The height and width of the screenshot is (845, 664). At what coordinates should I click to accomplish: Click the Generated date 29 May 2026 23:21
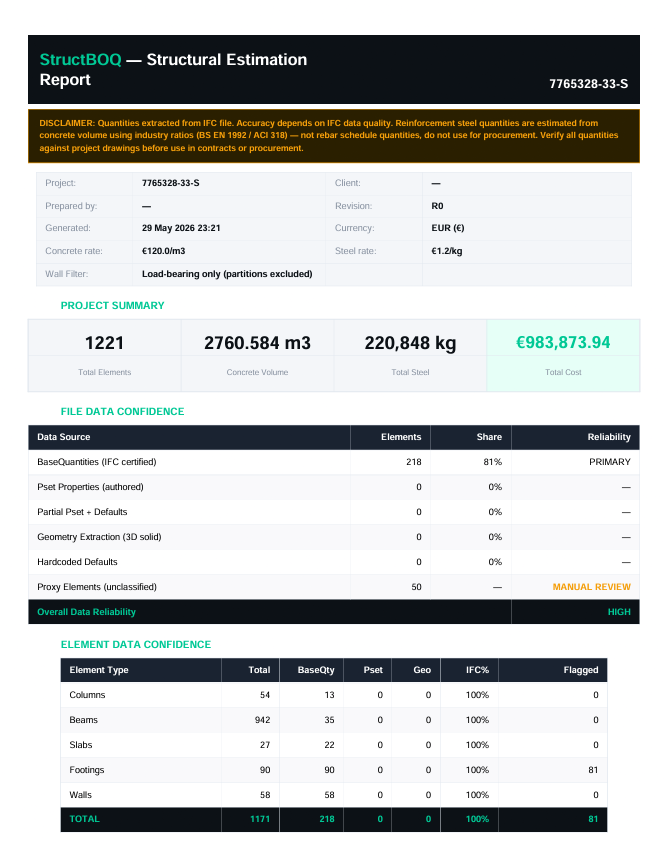point(181,228)
